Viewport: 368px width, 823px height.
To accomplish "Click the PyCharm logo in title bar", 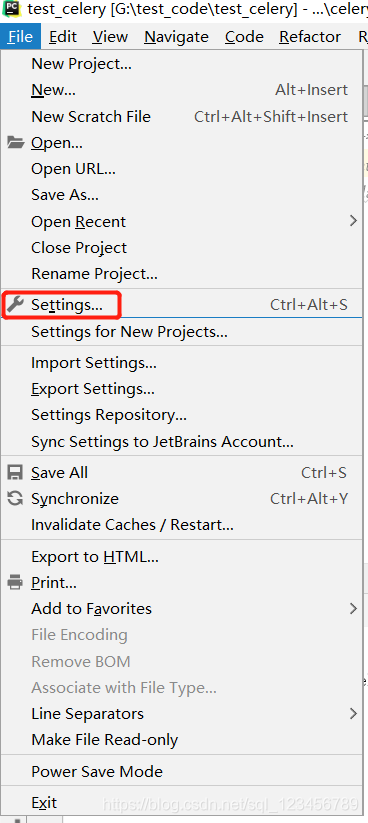I will (x=11, y=8).
